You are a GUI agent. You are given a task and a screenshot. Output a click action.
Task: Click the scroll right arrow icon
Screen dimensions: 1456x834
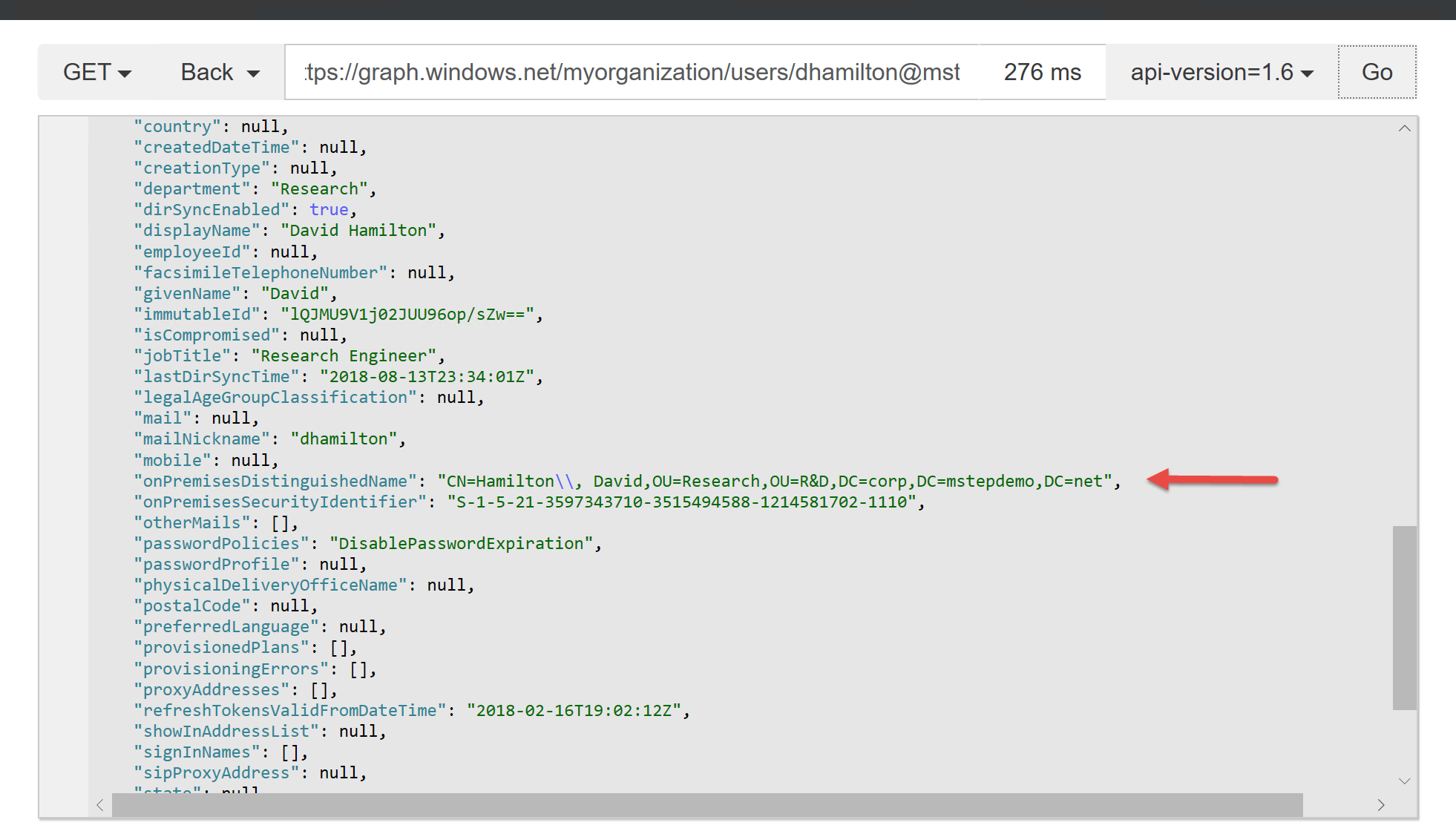[x=1380, y=805]
